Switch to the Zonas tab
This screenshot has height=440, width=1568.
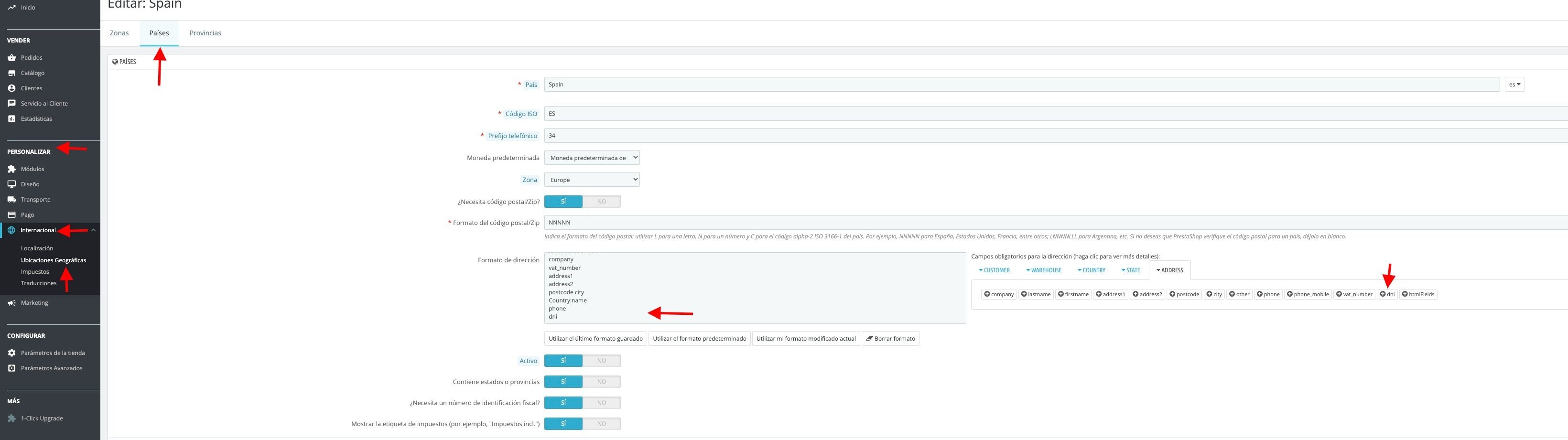[119, 33]
